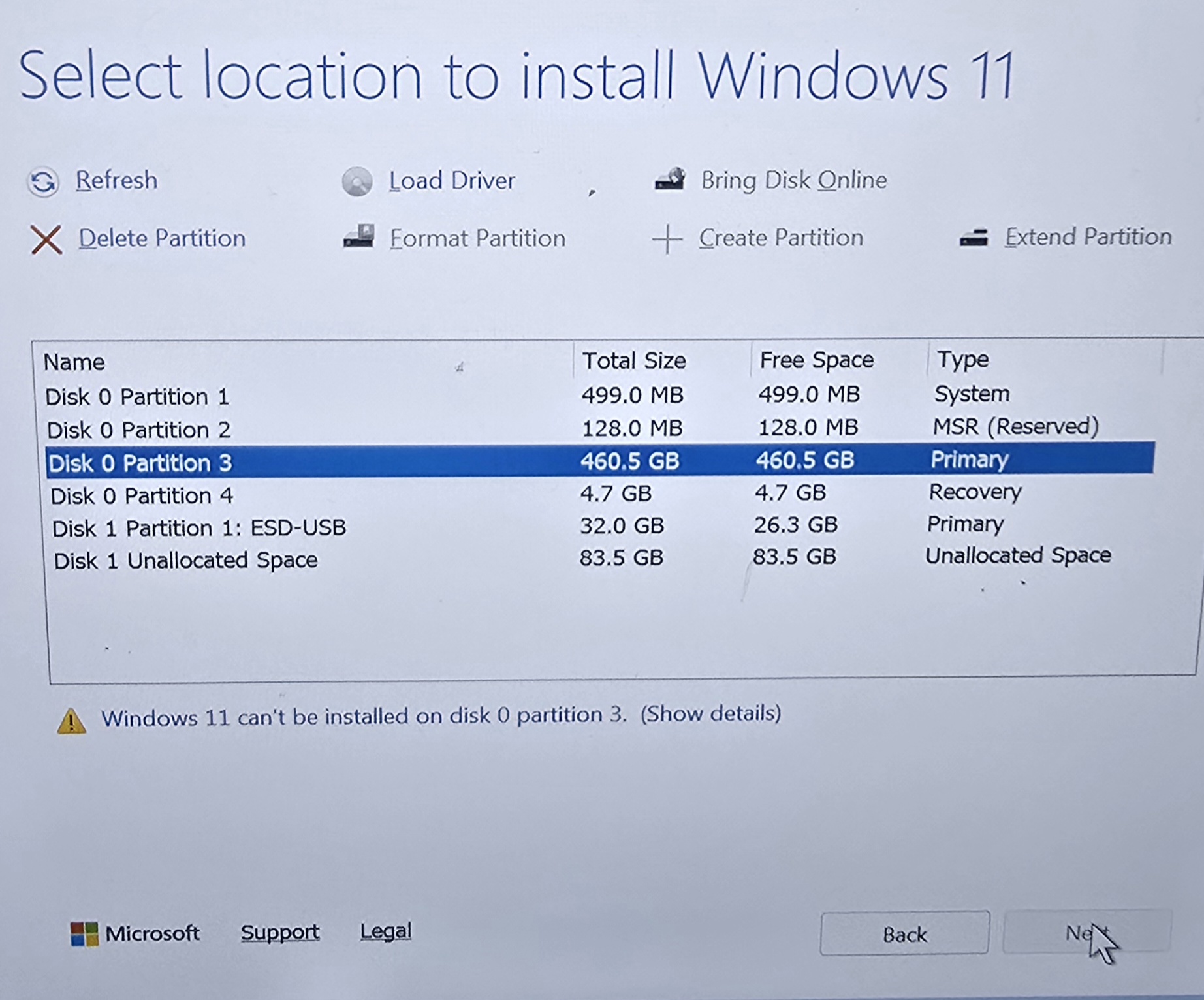
Task: Select Disk 0 Partition 4 Recovery row
Action: (142, 495)
